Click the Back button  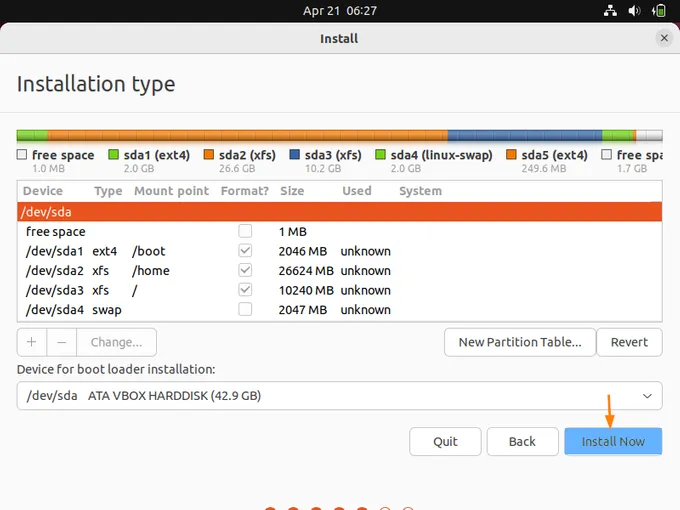(522, 442)
